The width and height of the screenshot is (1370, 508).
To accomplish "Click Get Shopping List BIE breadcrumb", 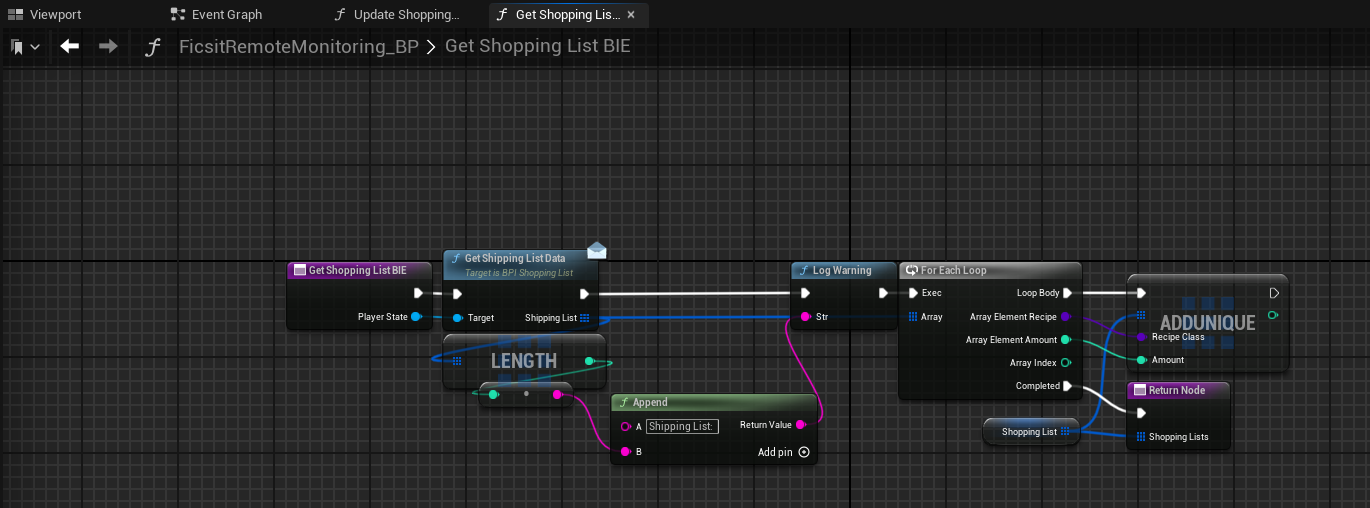I will [x=538, y=47].
